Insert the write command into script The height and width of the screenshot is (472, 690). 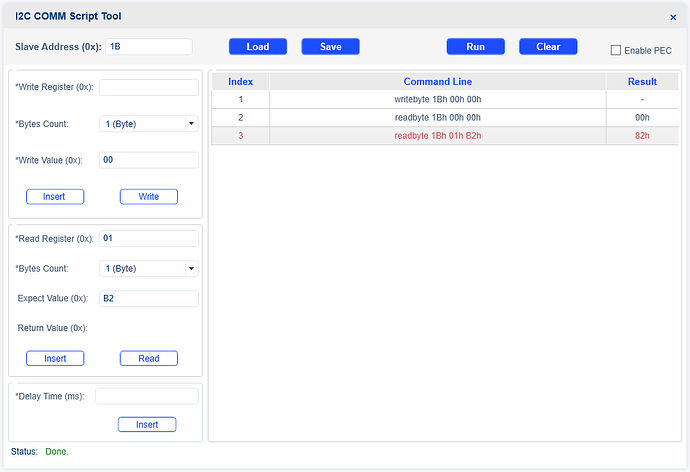(55, 197)
